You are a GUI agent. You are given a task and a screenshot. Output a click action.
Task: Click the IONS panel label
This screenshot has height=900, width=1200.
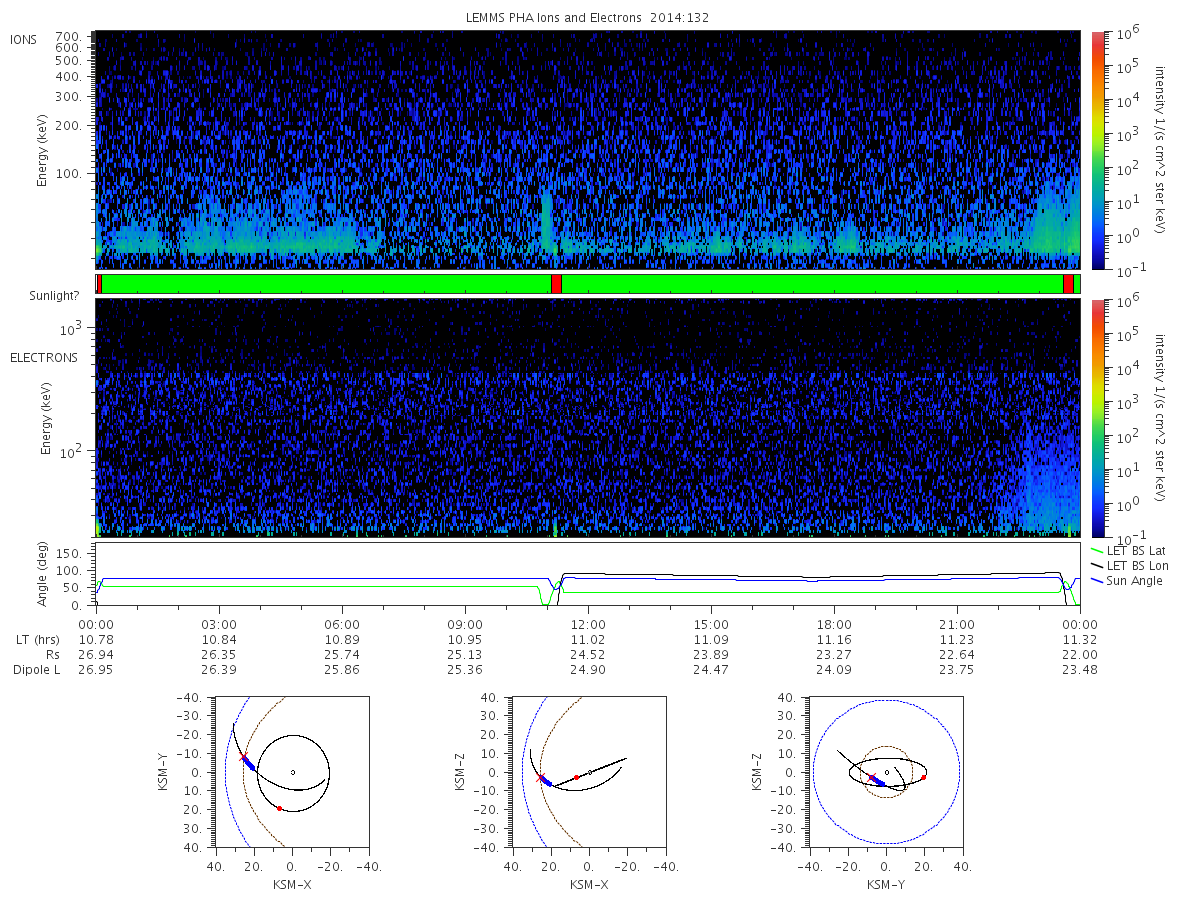coord(25,39)
